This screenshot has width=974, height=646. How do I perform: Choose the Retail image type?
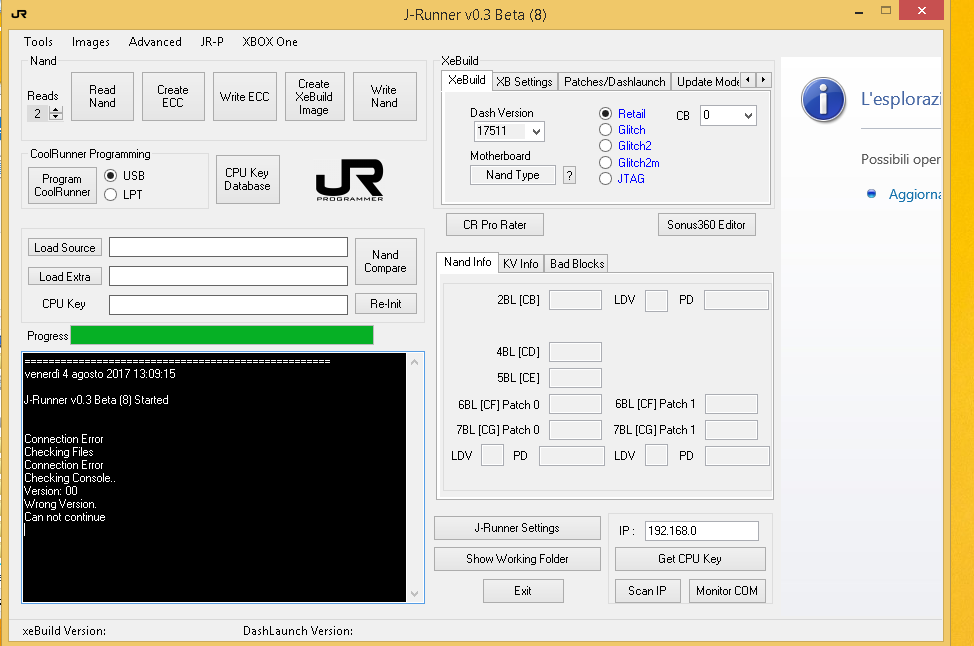[605, 114]
